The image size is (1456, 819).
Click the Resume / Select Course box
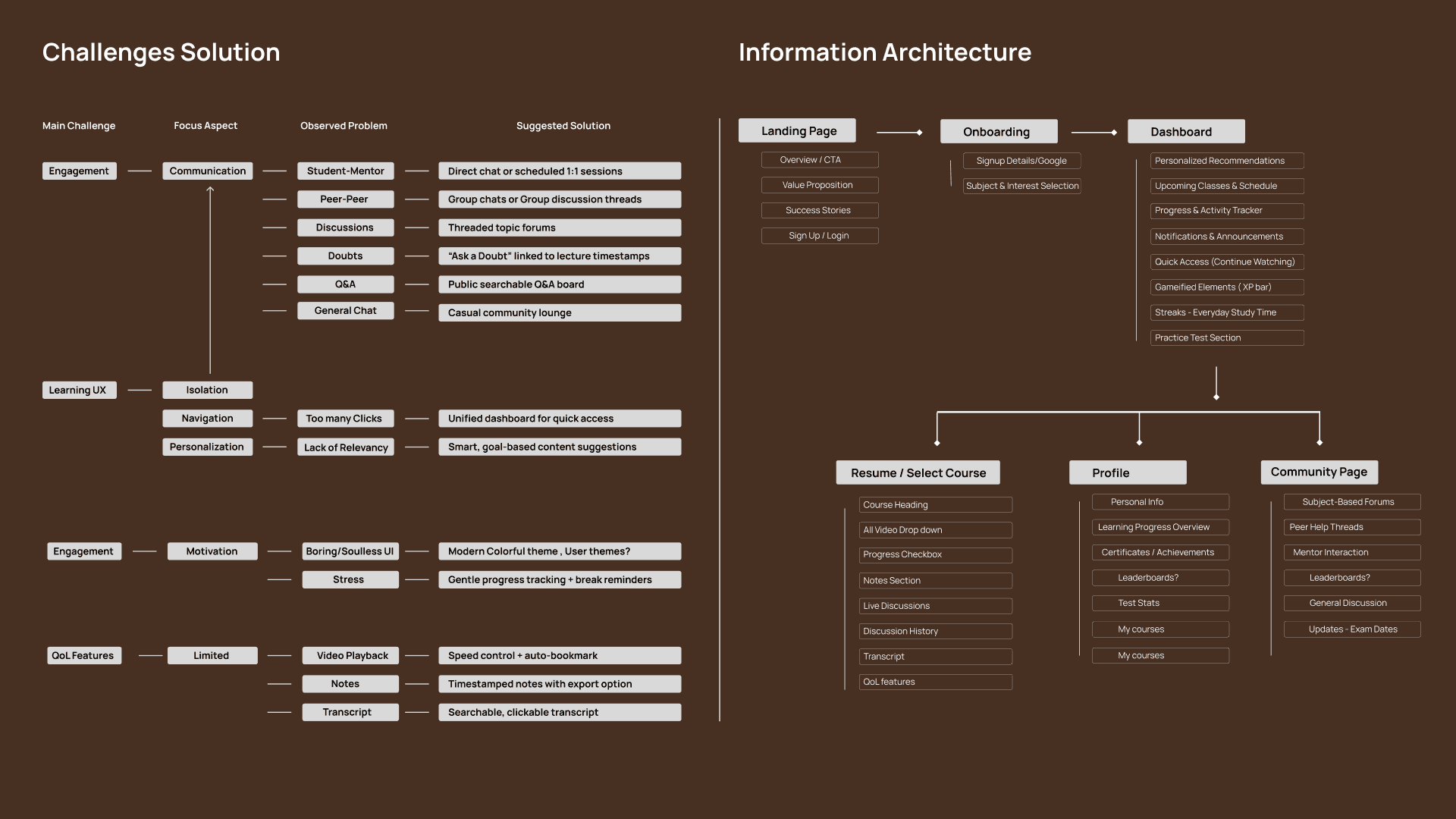[918, 472]
